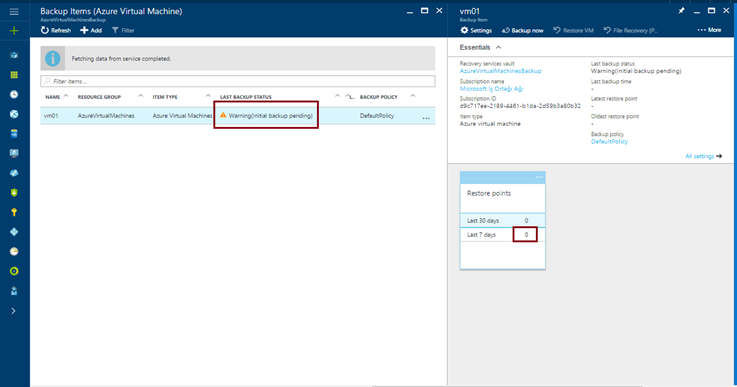Focus the Filter items search box
This screenshot has height=387, width=737.
coord(238,81)
